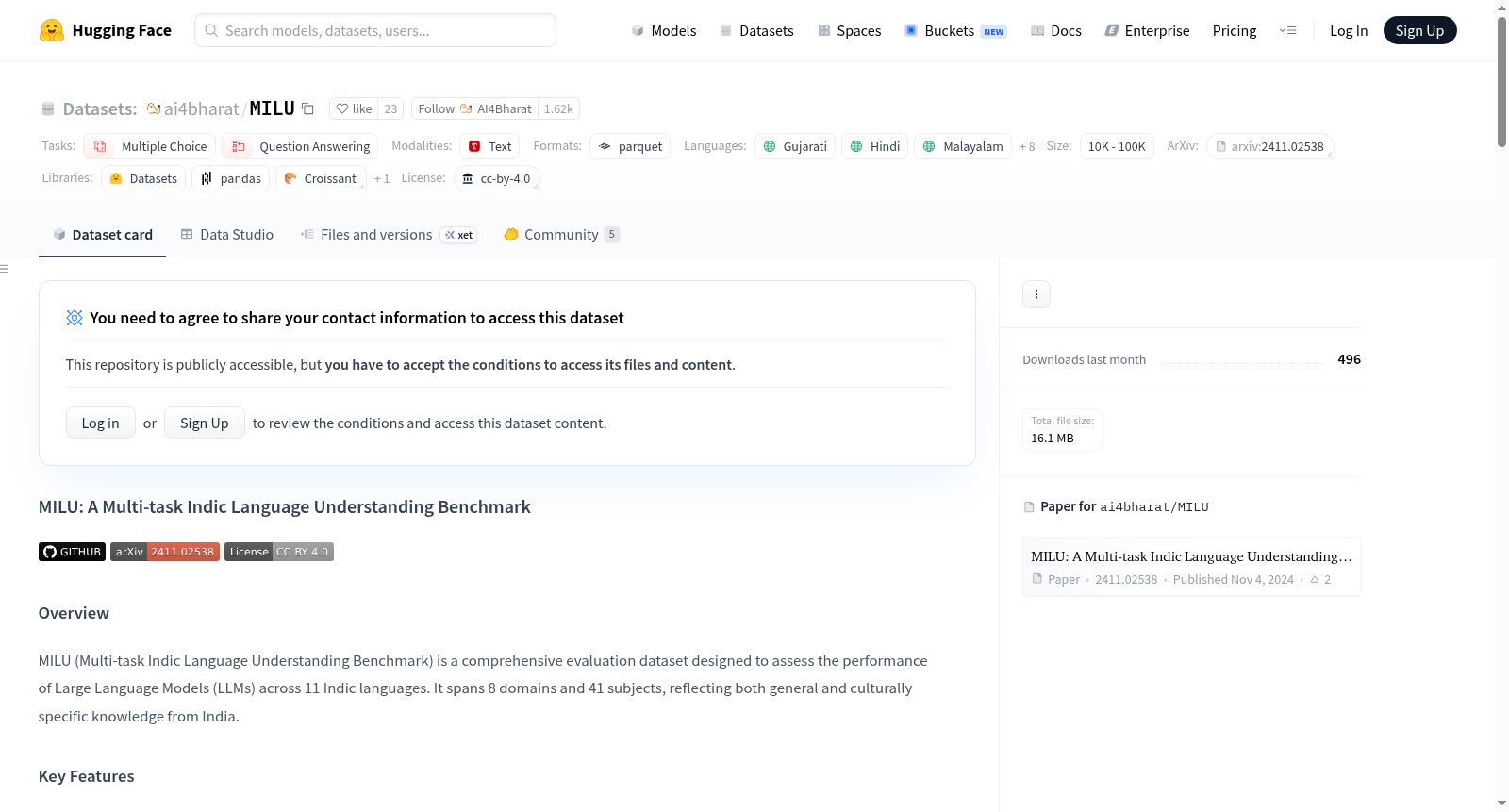Open the three-dot options menu in sidebar
Image resolution: width=1509 pixels, height=812 pixels.
click(1036, 294)
